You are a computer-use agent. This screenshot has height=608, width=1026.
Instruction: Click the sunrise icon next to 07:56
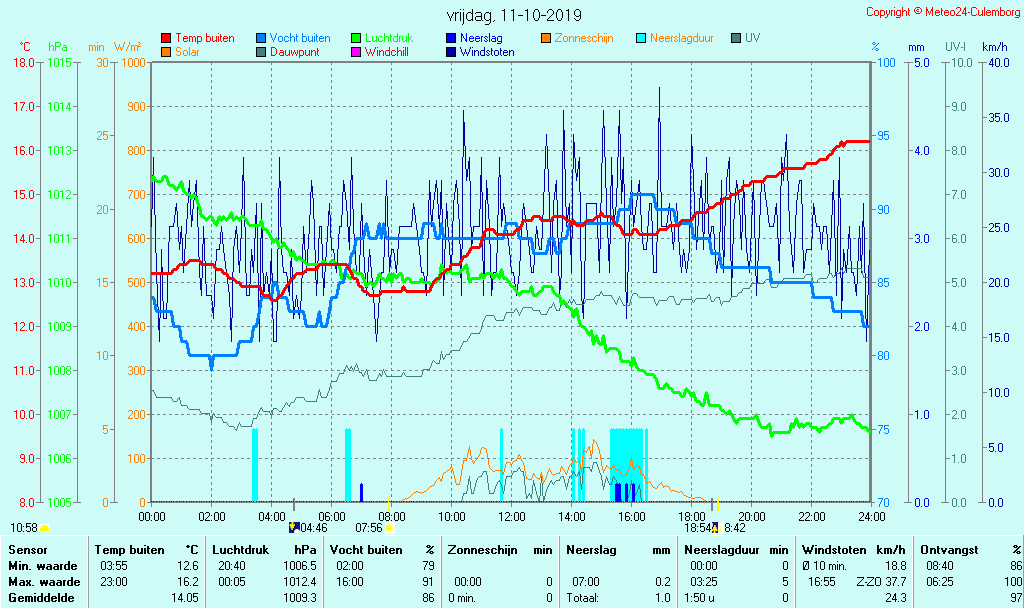(389, 527)
